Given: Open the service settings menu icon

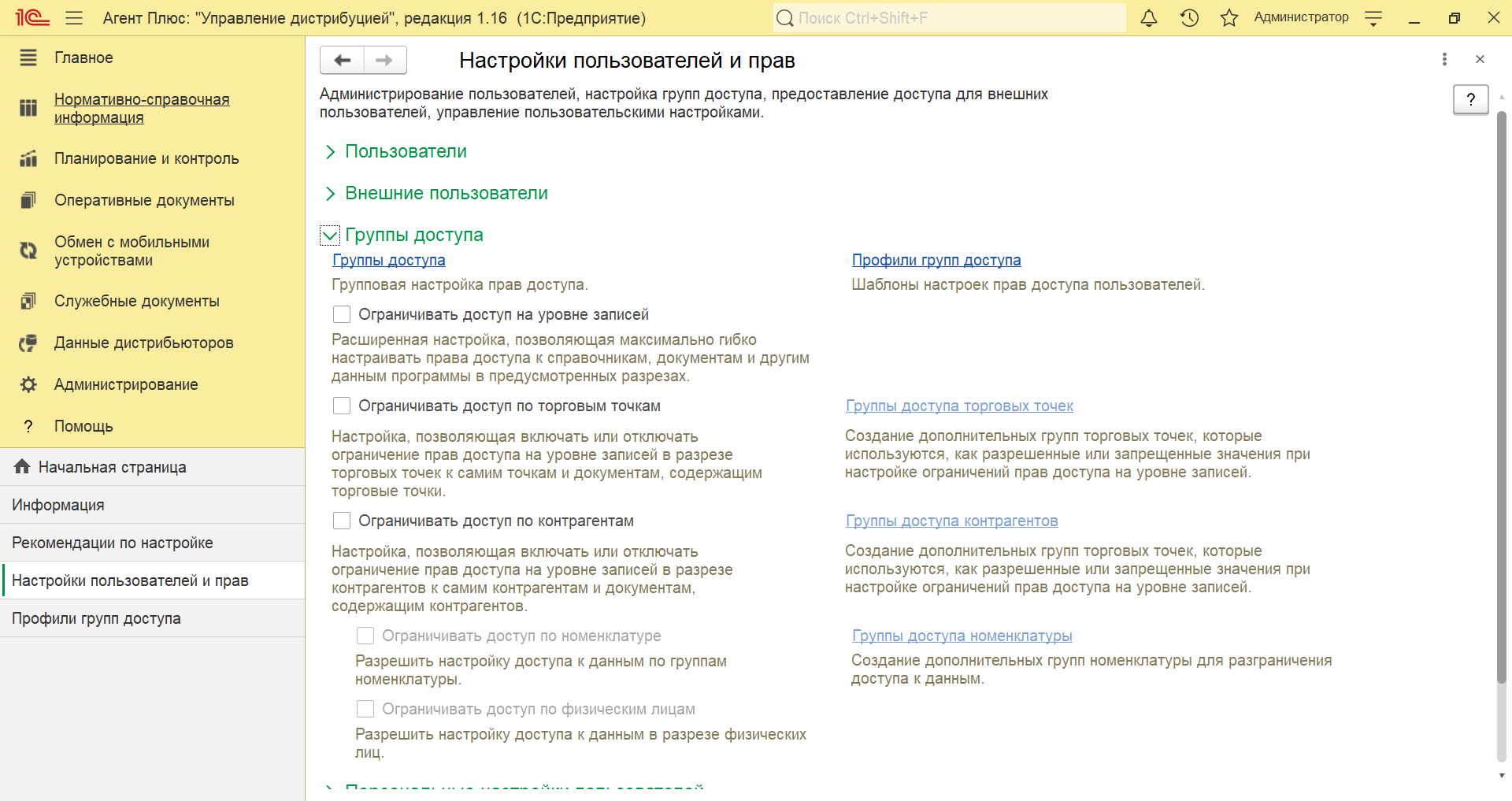Looking at the screenshot, I should 1373,18.
